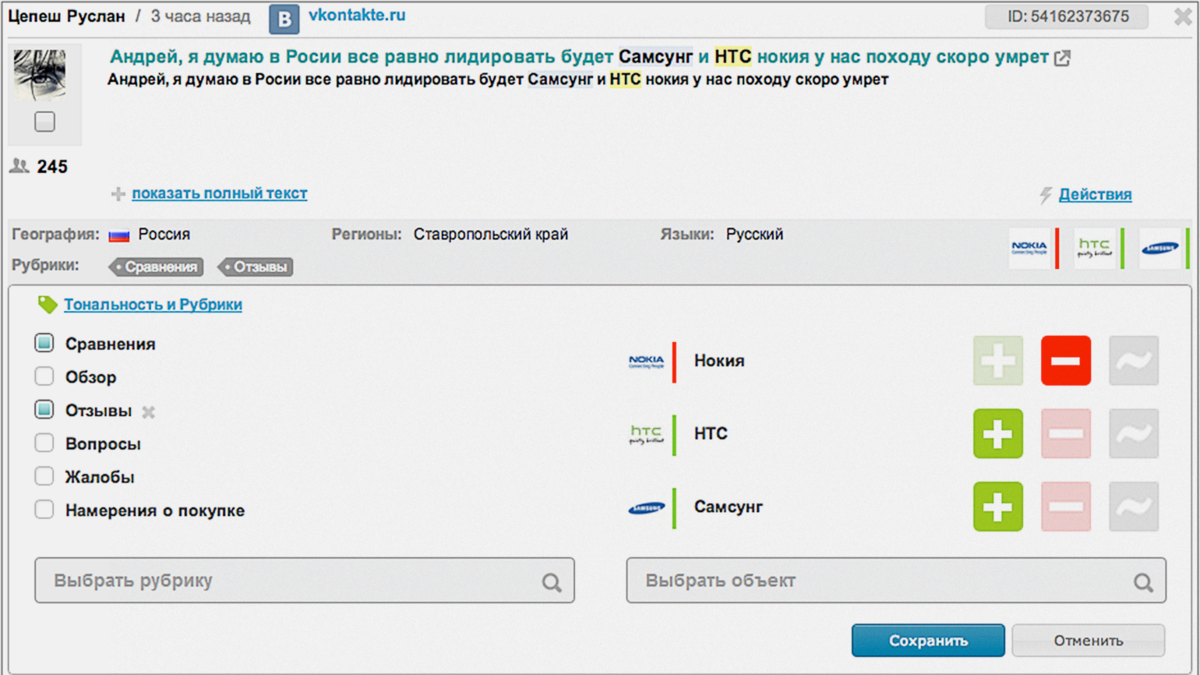Click the 3 часа назад timestamp

click(x=200, y=16)
